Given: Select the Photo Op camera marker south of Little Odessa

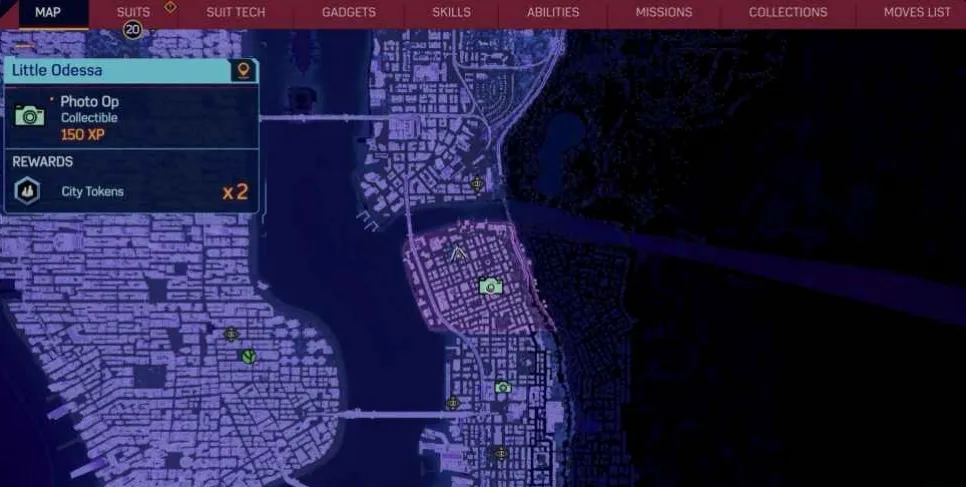Looking at the screenshot, I should [x=503, y=387].
